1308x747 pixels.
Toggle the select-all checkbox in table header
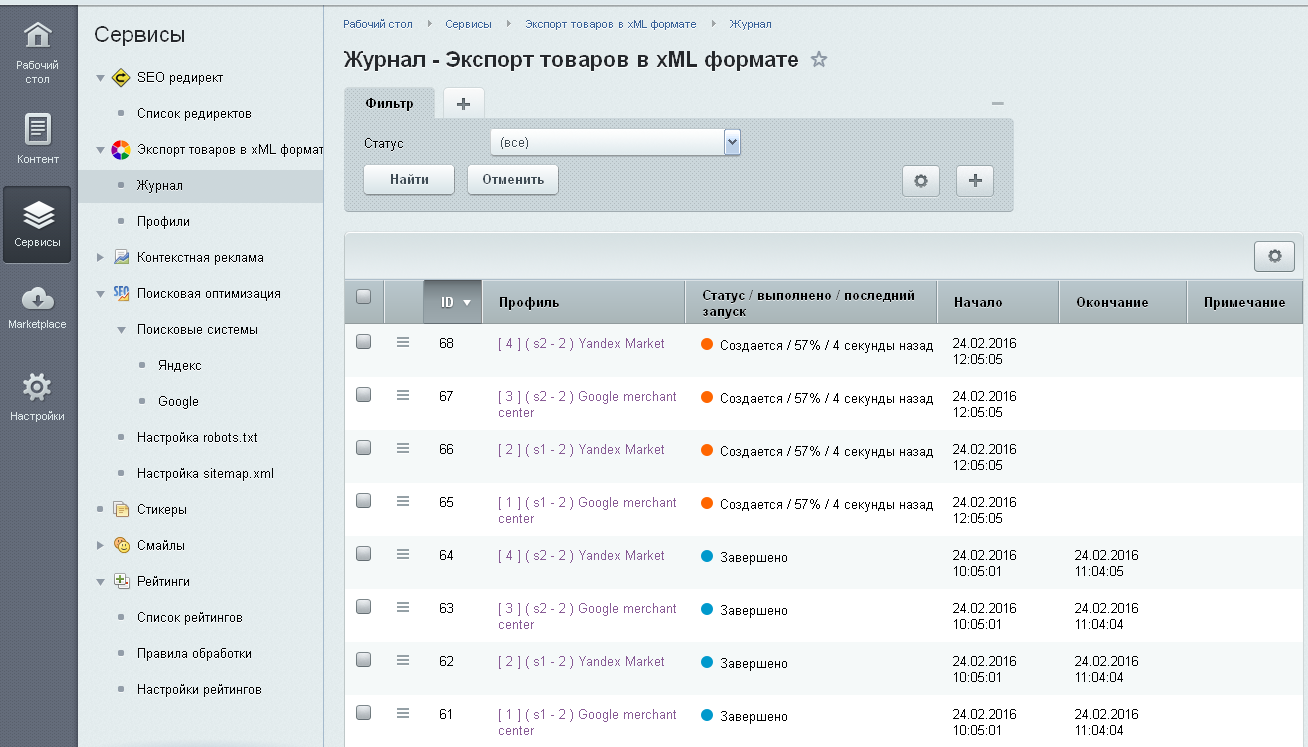coord(364,296)
